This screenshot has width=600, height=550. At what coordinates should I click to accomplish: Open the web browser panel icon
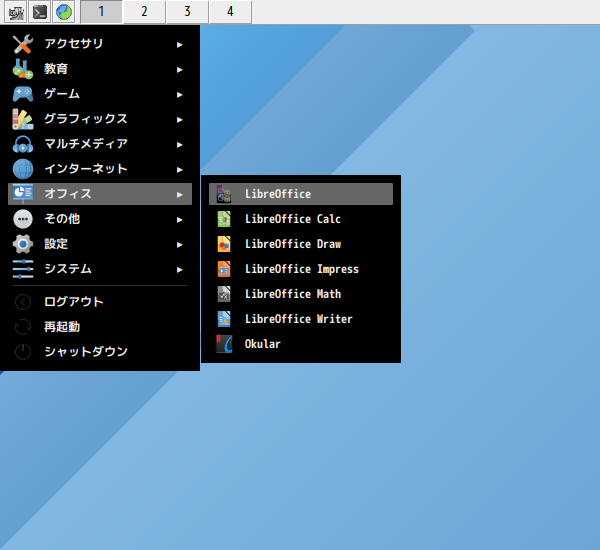(64, 12)
